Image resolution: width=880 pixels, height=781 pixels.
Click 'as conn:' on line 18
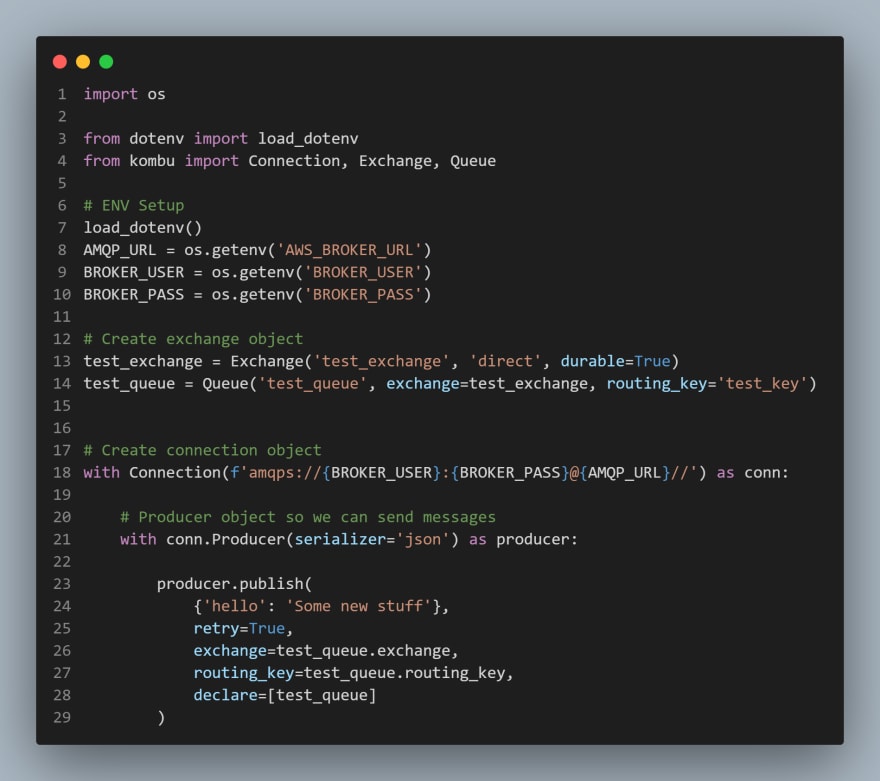[753, 473]
